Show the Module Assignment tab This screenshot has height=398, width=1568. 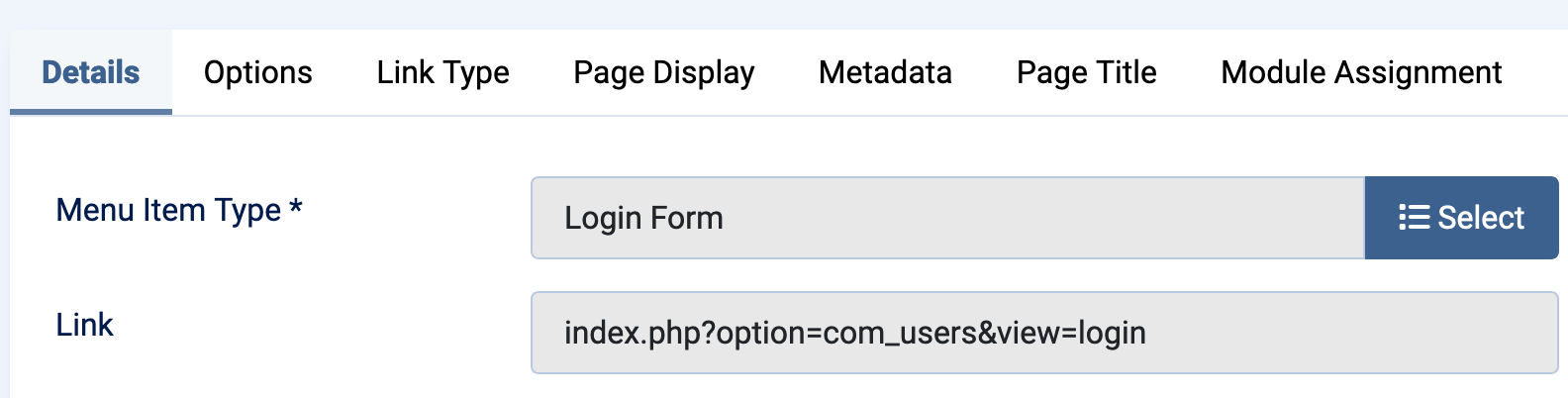tap(1361, 72)
